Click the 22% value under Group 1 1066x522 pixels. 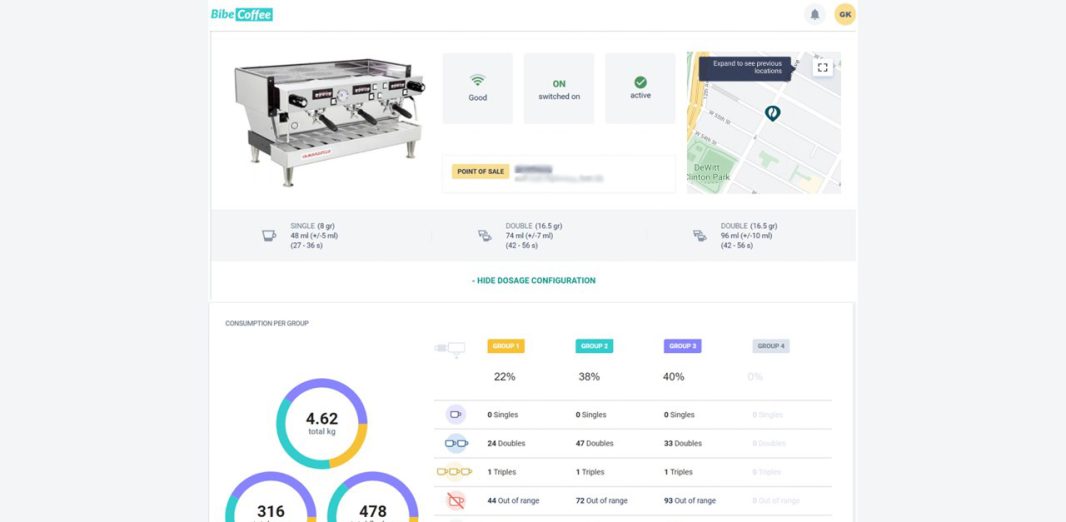504,377
